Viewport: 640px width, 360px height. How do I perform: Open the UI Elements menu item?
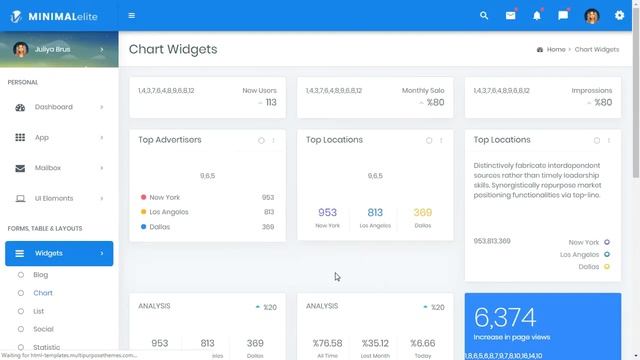tap(59, 198)
